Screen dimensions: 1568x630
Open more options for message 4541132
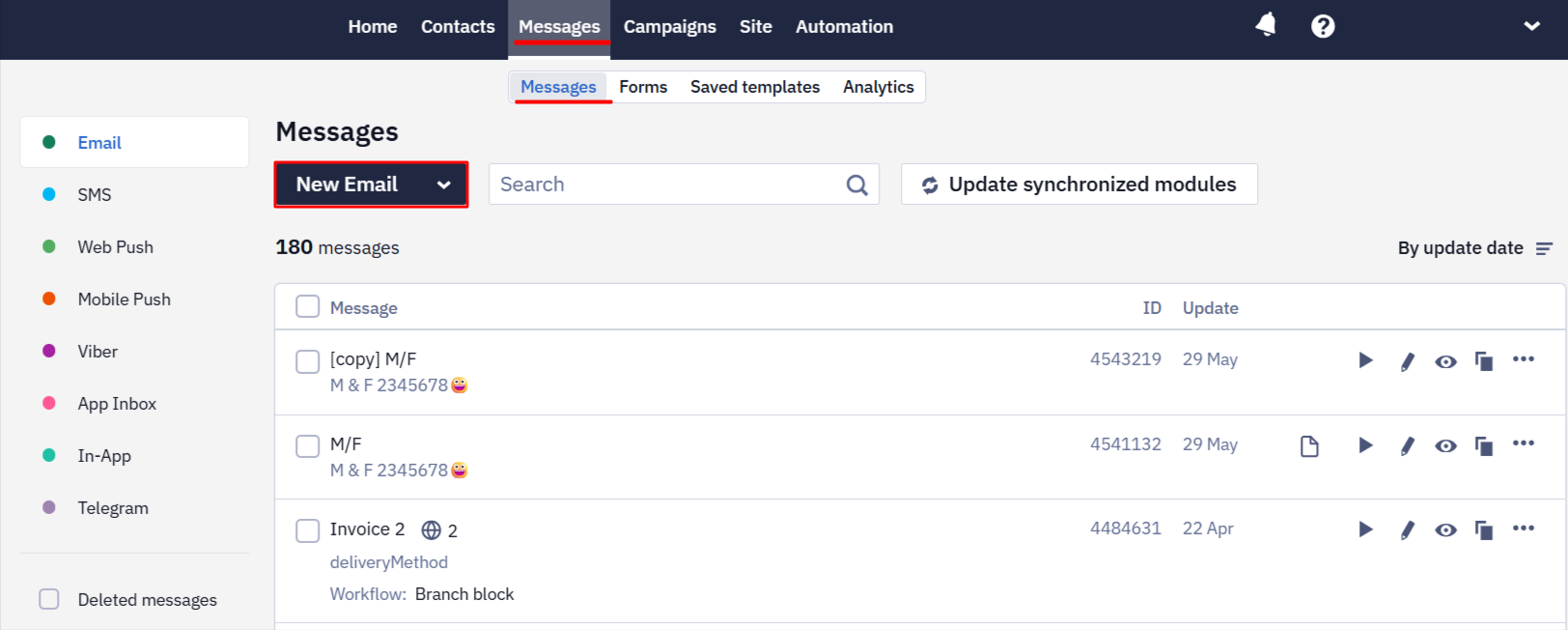pos(1524,443)
